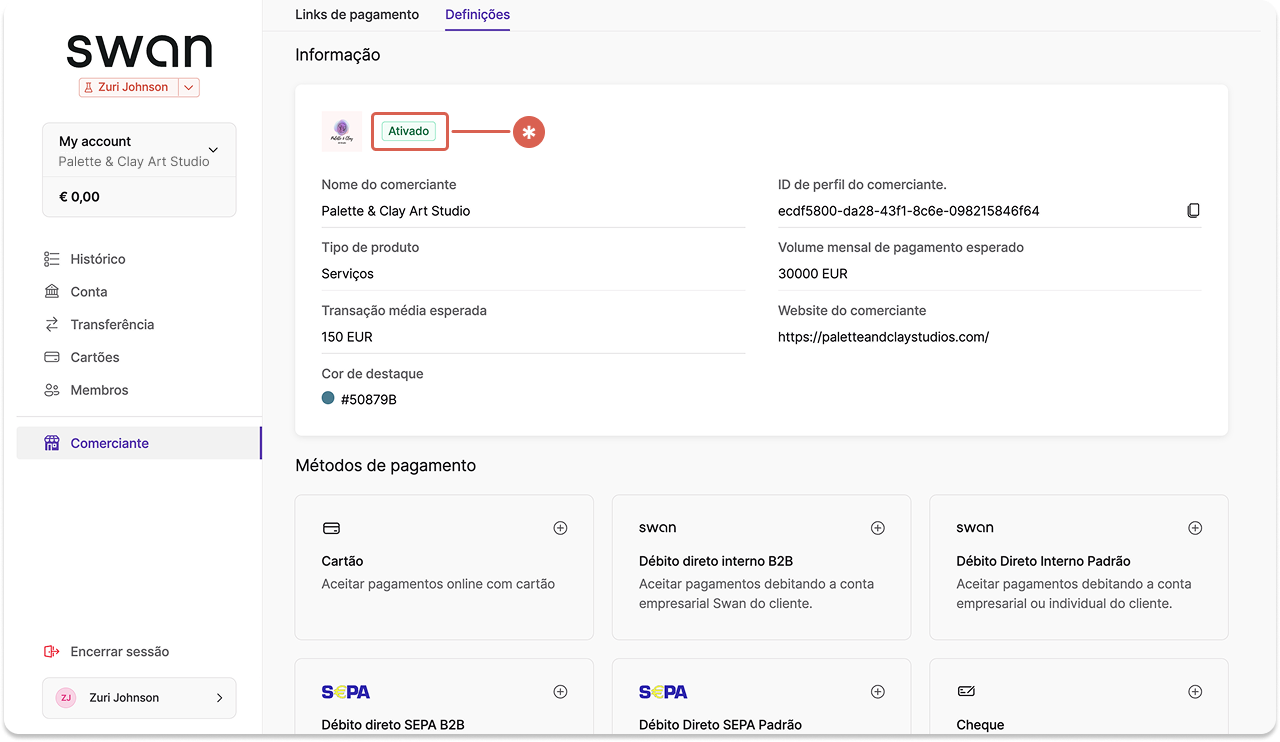
Task: Go to Histórico in the sidebar
Action: click(x=98, y=259)
